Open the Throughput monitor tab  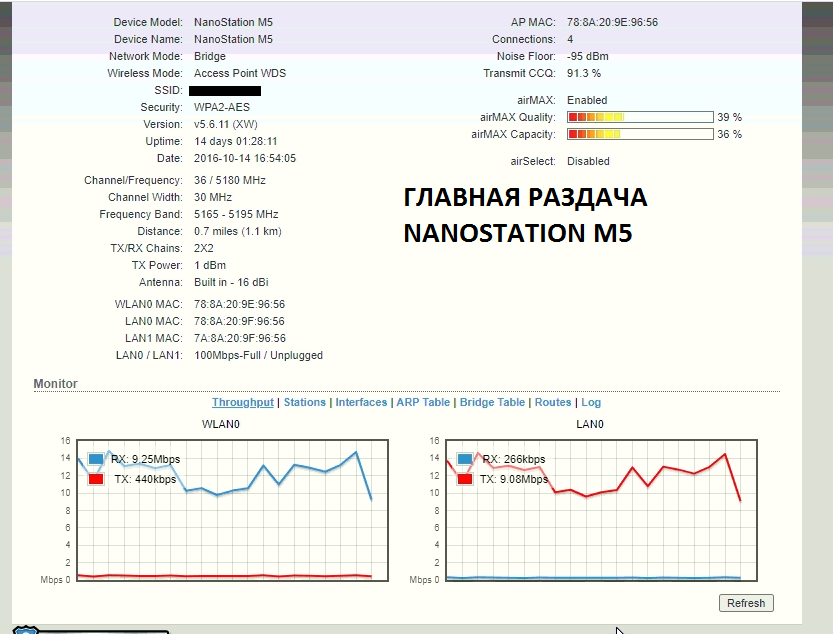point(243,402)
